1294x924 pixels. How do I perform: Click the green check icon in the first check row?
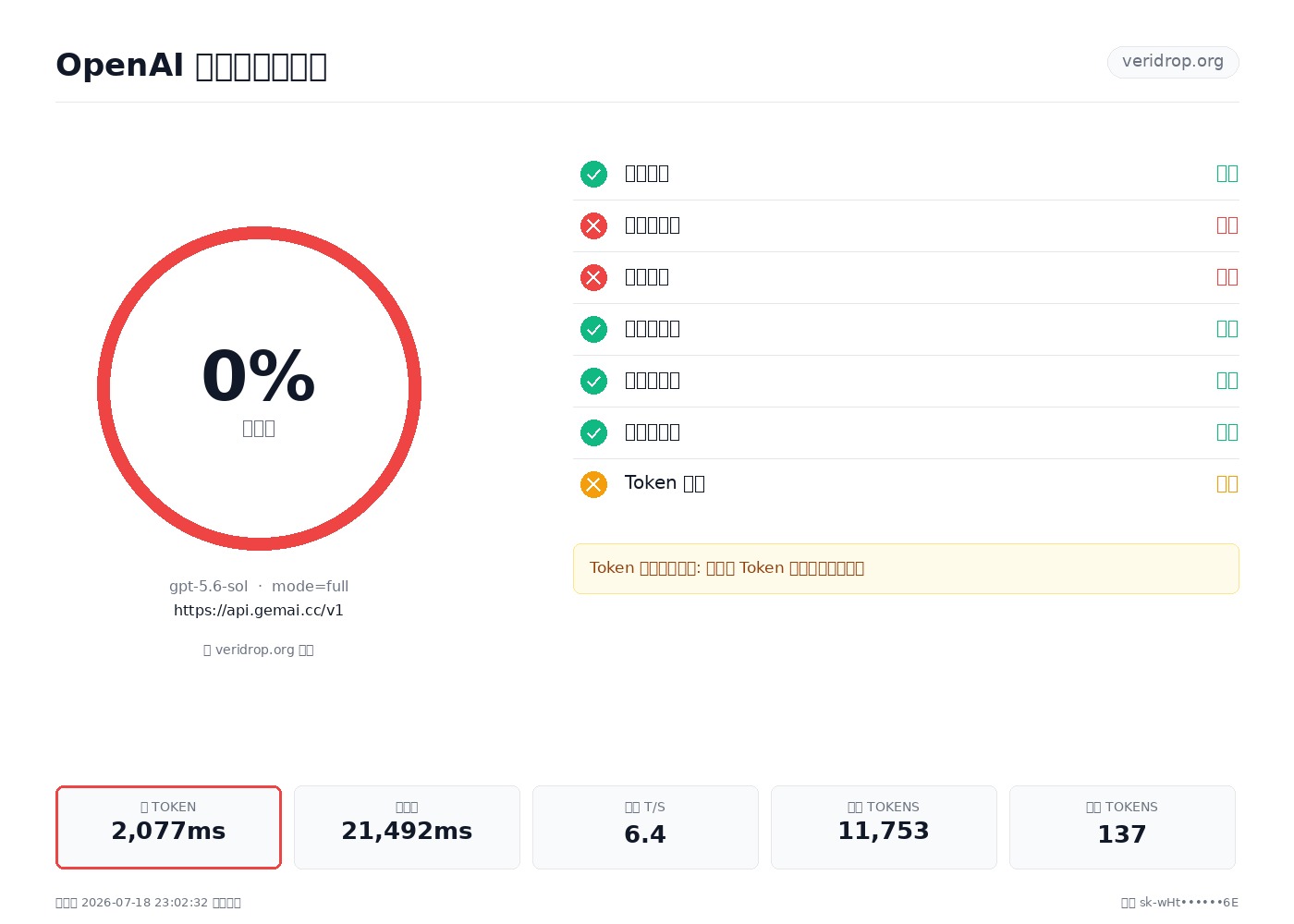593,174
